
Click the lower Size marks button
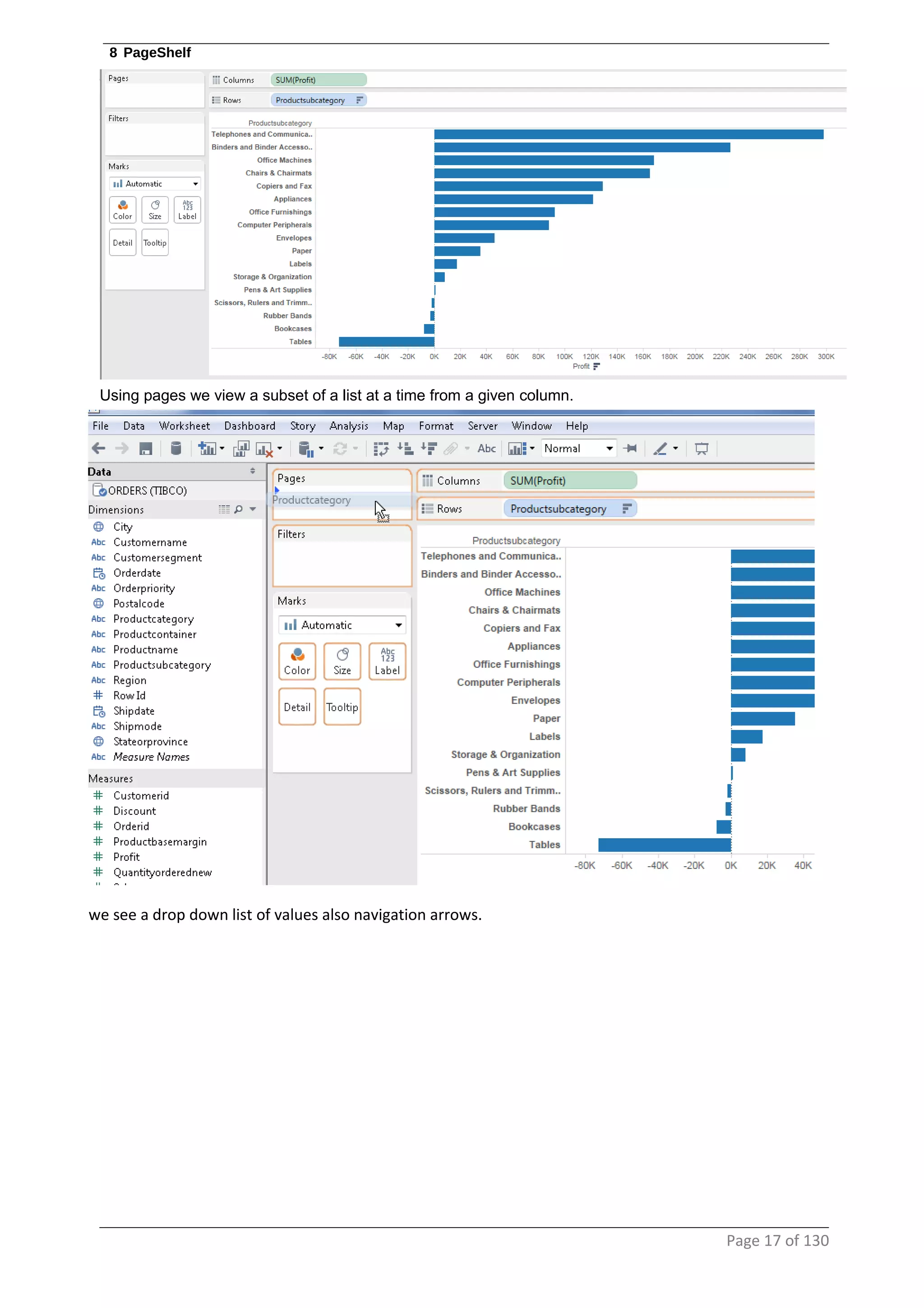342,661
